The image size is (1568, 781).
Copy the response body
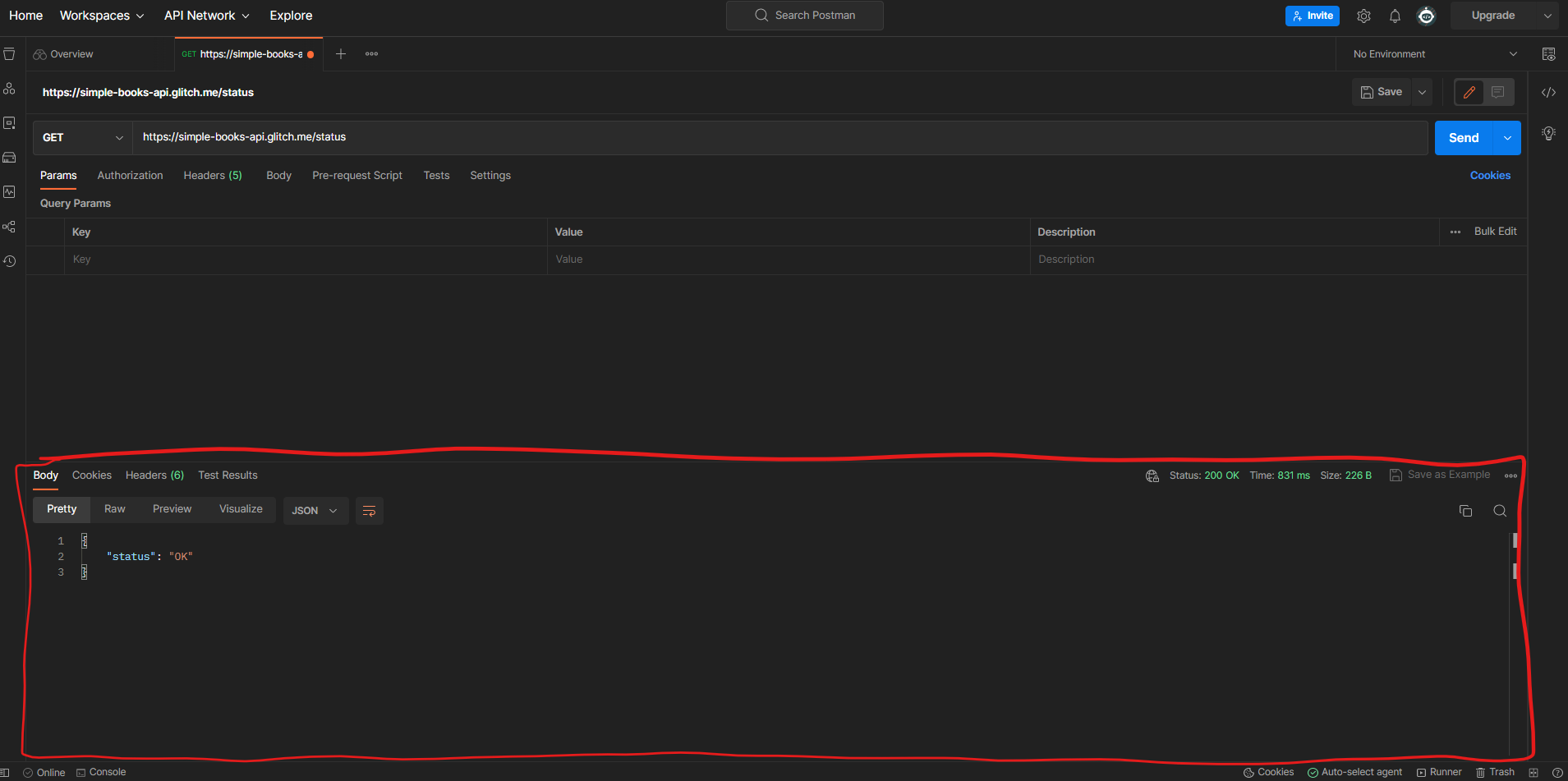[x=1465, y=511]
